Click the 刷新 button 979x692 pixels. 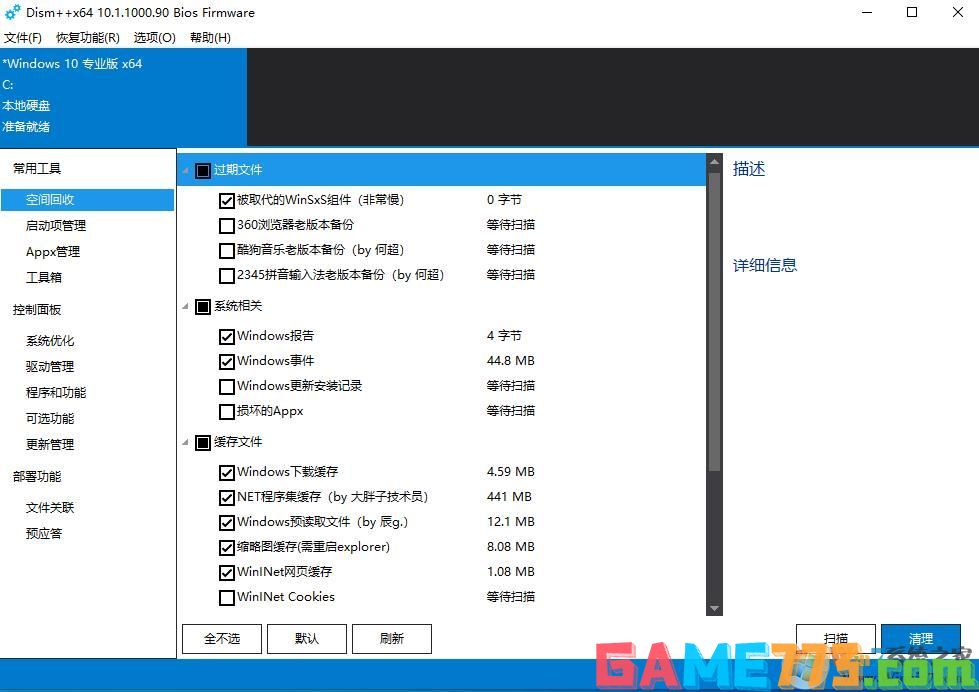point(391,639)
